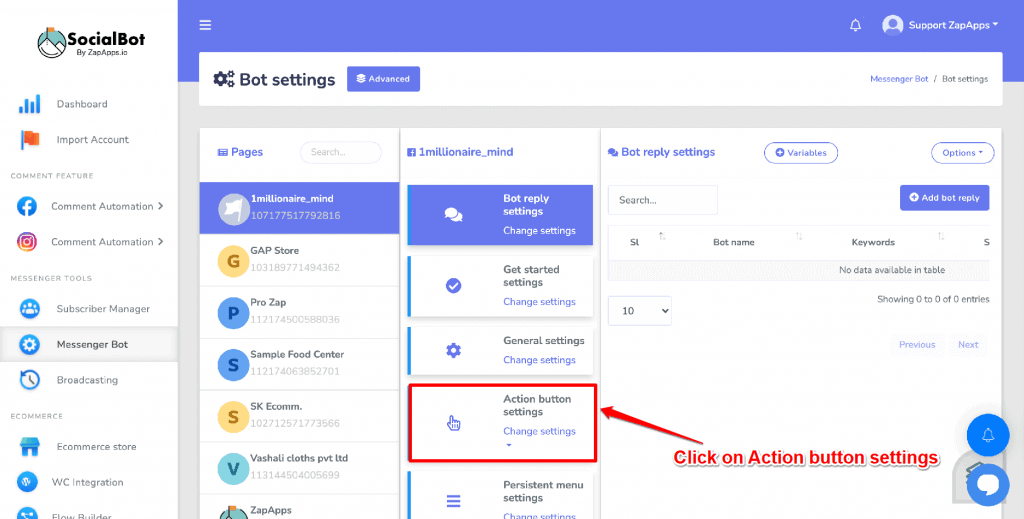Click the WC Integration WordPress icon
The width and height of the screenshot is (1024, 519).
click(x=27, y=482)
